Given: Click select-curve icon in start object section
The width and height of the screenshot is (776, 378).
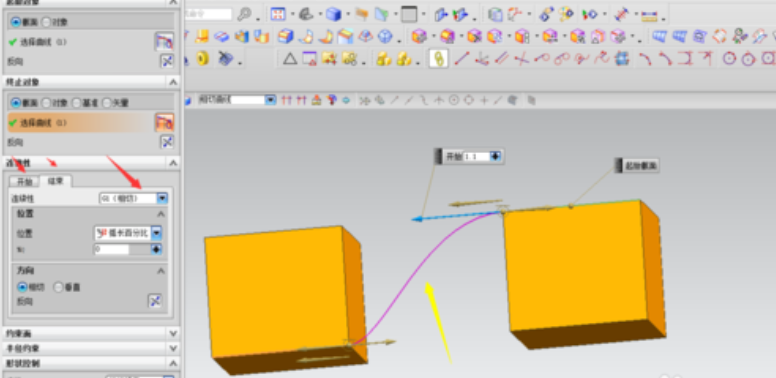Looking at the screenshot, I should tap(164, 42).
